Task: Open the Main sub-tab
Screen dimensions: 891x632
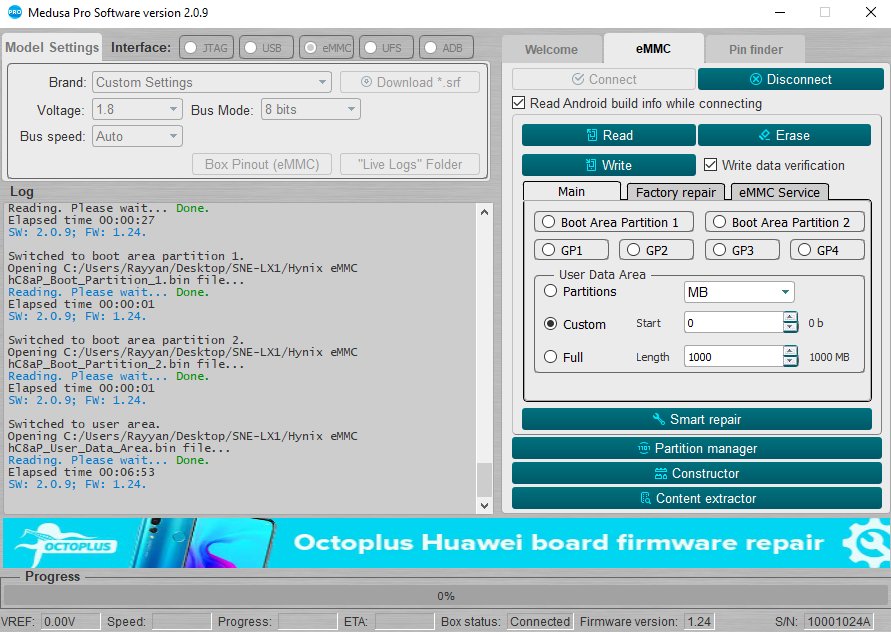Action: click(571, 192)
